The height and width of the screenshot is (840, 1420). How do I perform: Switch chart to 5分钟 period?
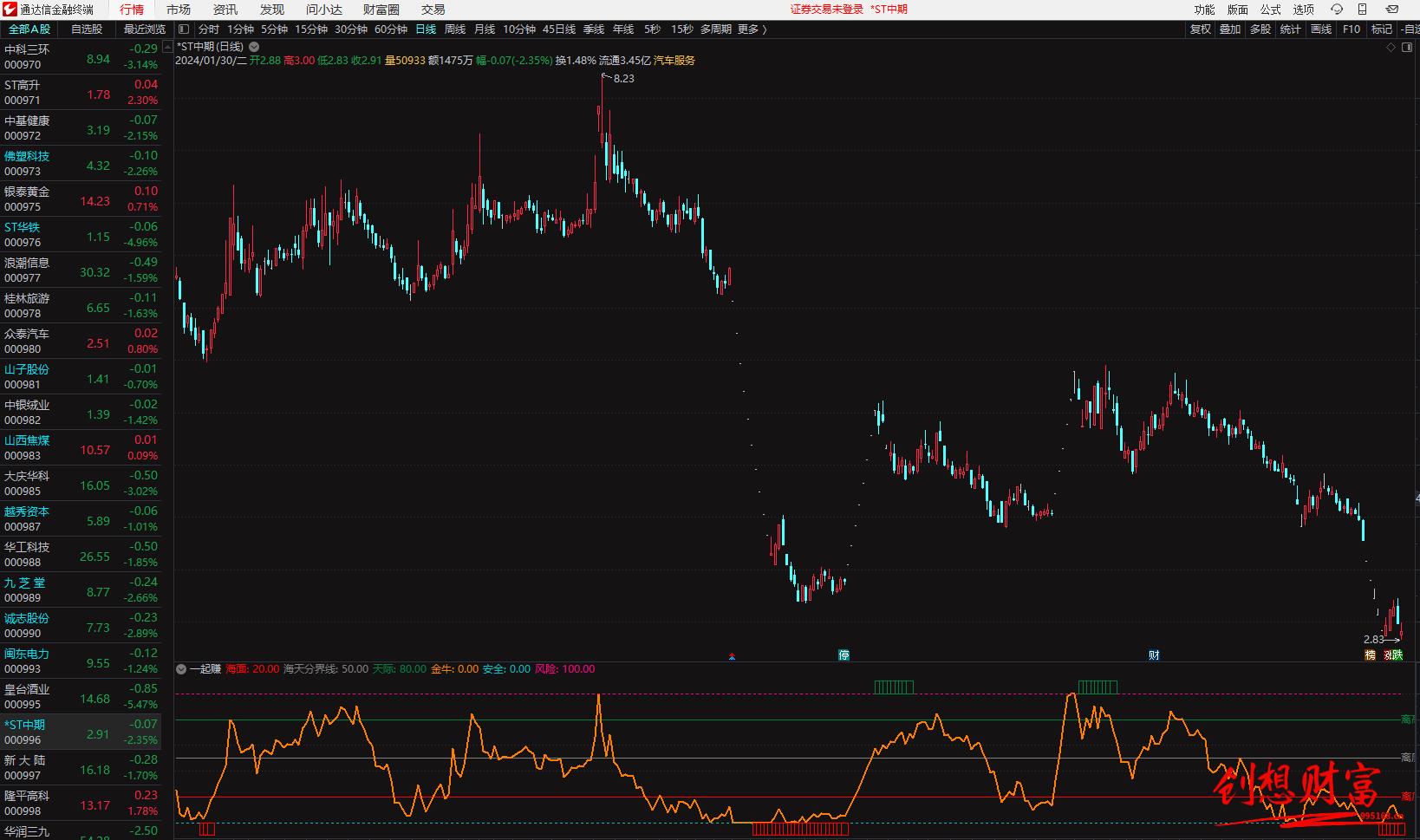tap(274, 29)
